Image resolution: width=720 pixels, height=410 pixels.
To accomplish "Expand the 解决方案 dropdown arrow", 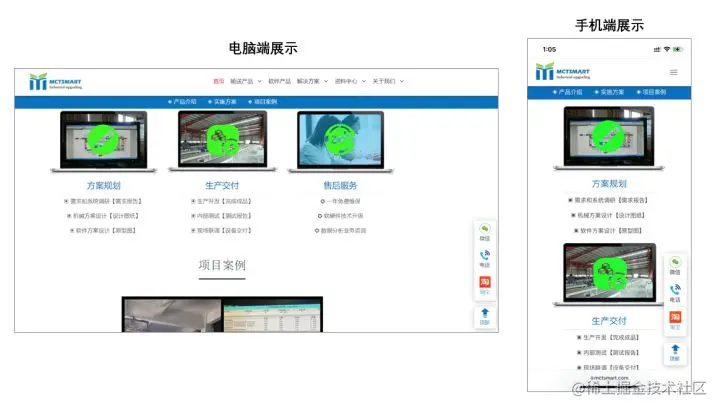I will (x=326, y=81).
